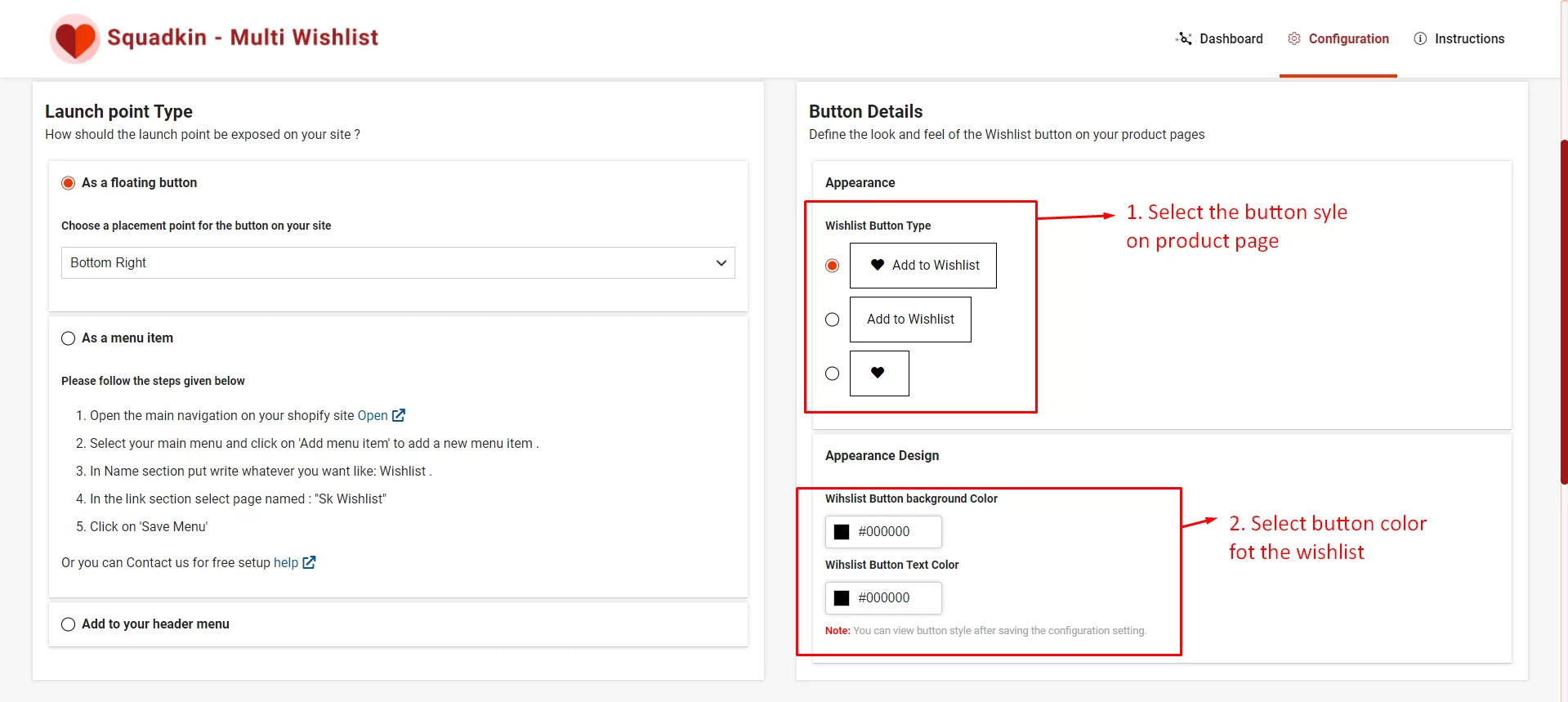Click the heart-only wishlist button preview
Image resolution: width=1568 pixels, height=702 pixels.
coord(879,373)
